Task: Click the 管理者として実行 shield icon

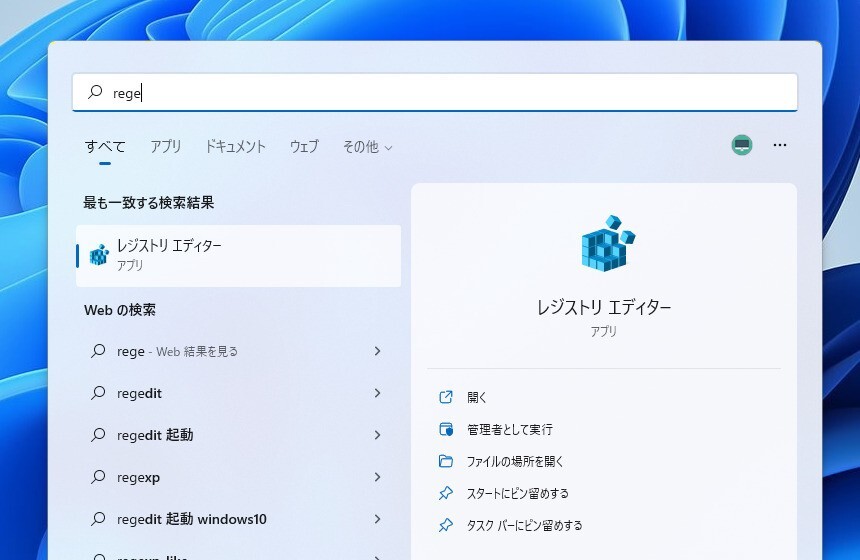Action: coord(446,429)
